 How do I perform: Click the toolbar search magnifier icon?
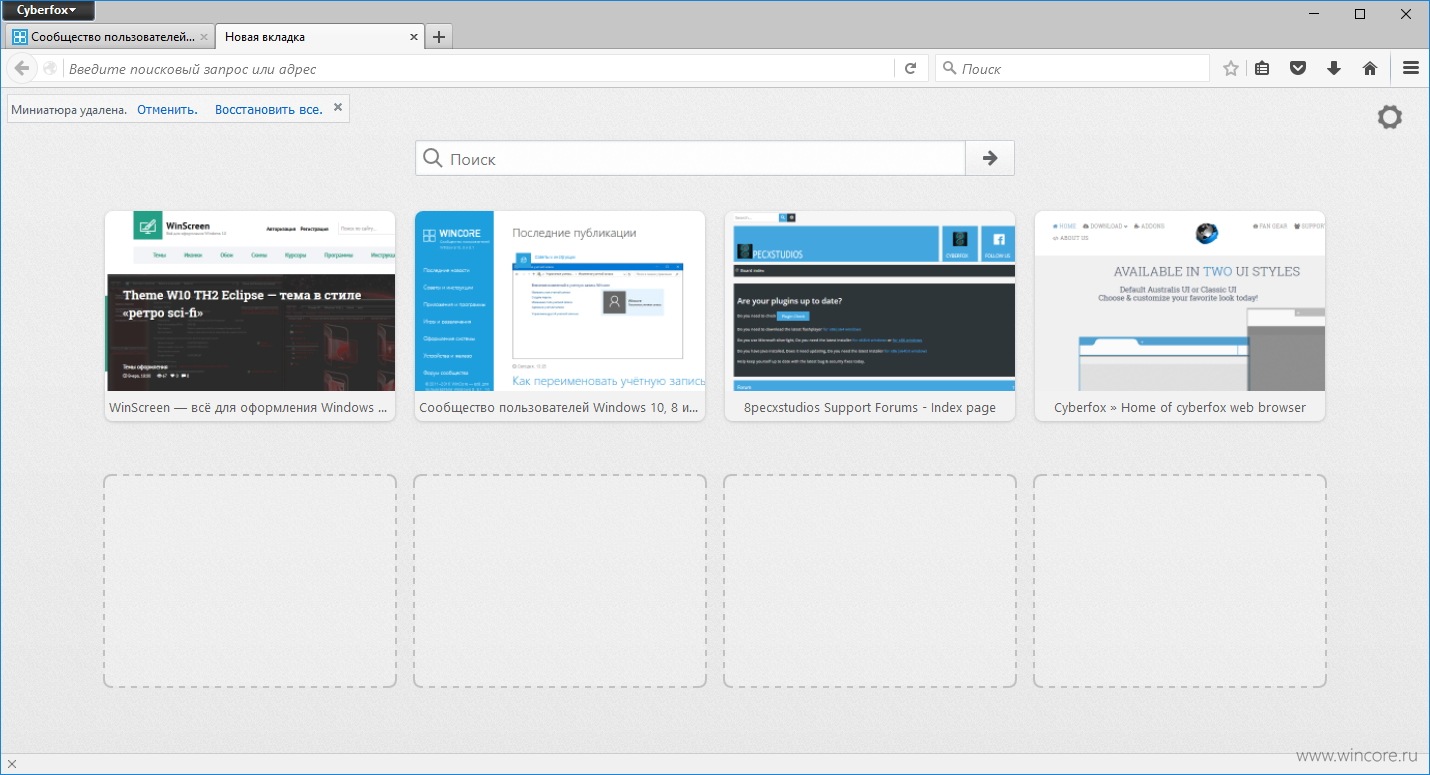coord(949,69)
